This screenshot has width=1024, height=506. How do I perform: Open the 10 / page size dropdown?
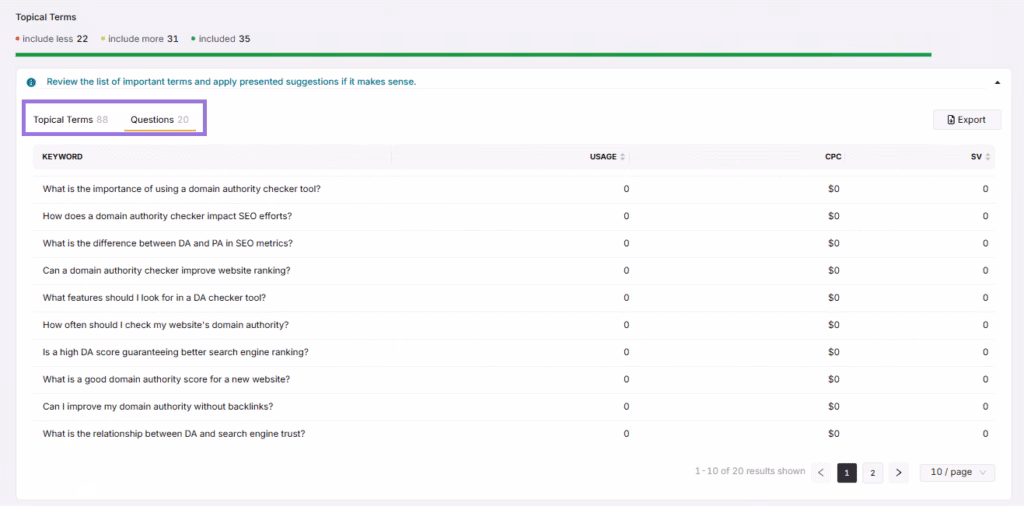click(957, 473)
